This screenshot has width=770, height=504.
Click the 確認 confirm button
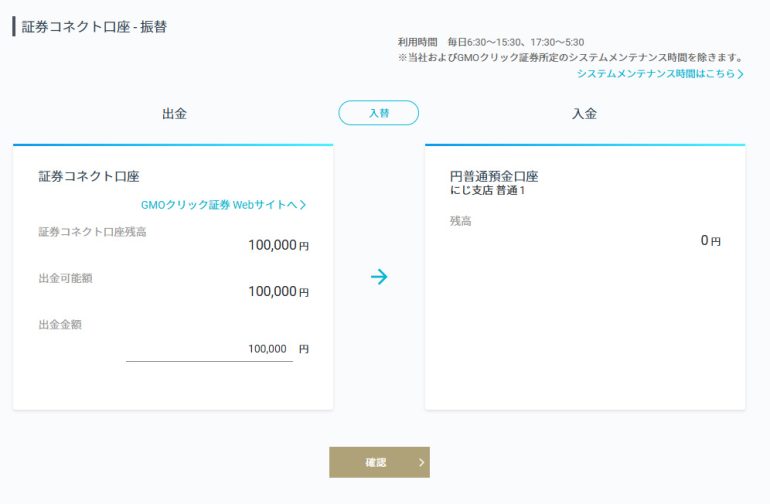[x=379, y=462]
